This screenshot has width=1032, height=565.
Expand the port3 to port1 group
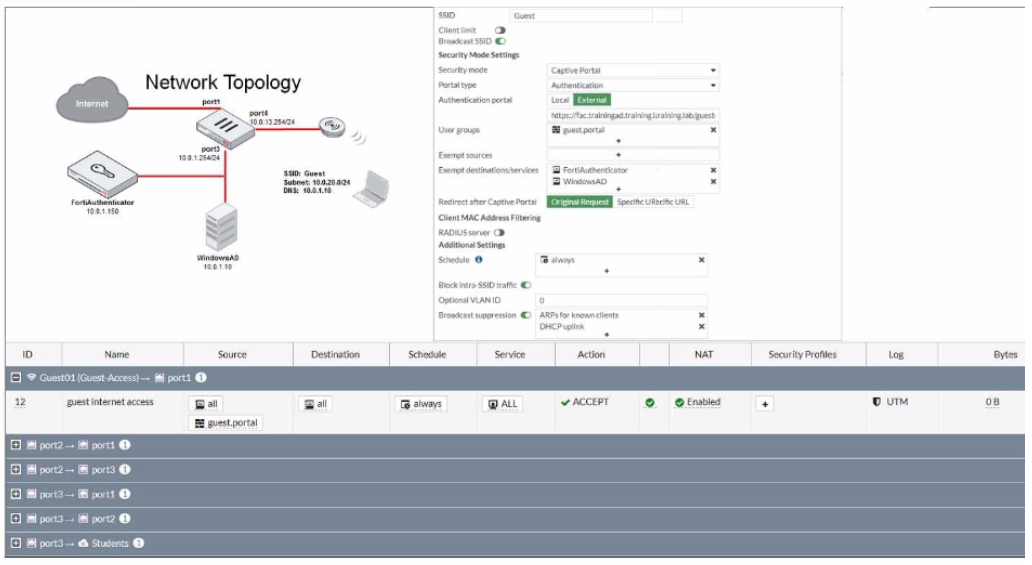click(x=16, y=494)
